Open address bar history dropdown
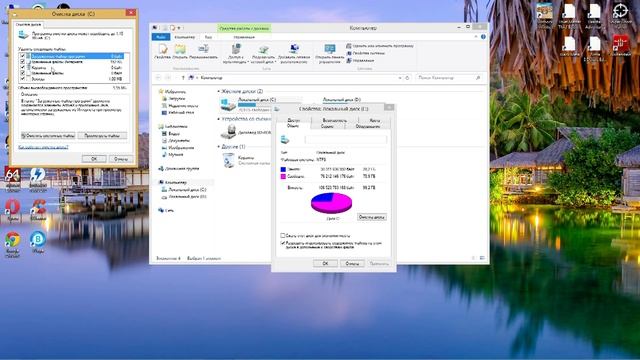640x360 pixels. click(400, 78)
